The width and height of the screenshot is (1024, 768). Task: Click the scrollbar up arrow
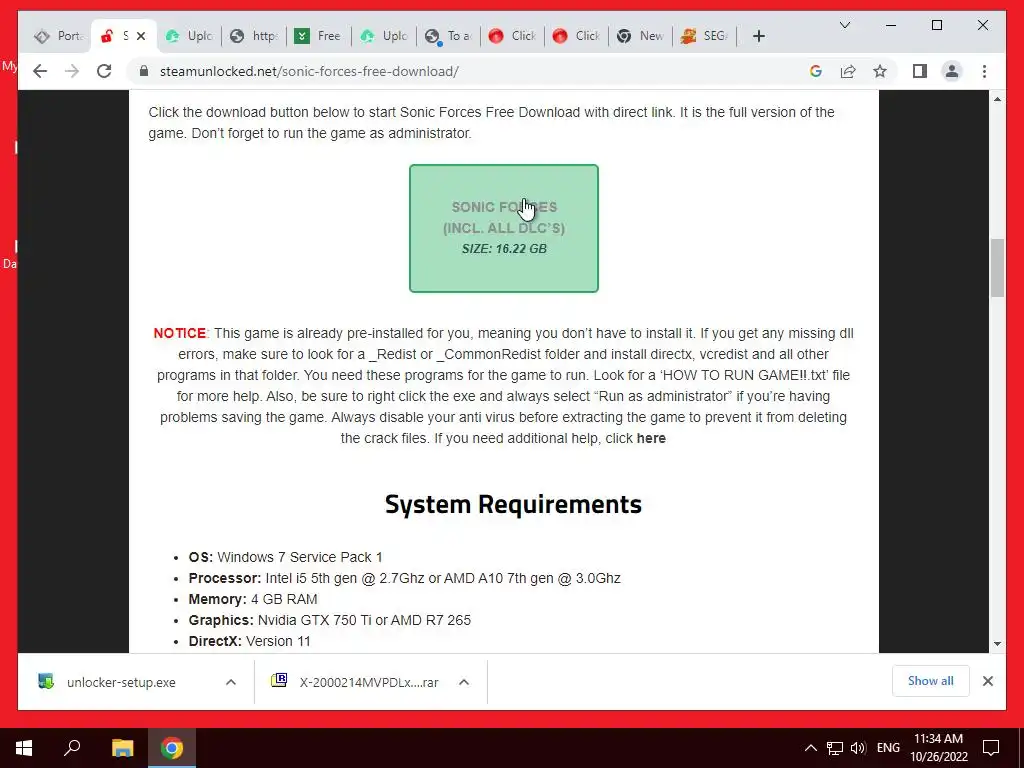(x=997, y=99)
